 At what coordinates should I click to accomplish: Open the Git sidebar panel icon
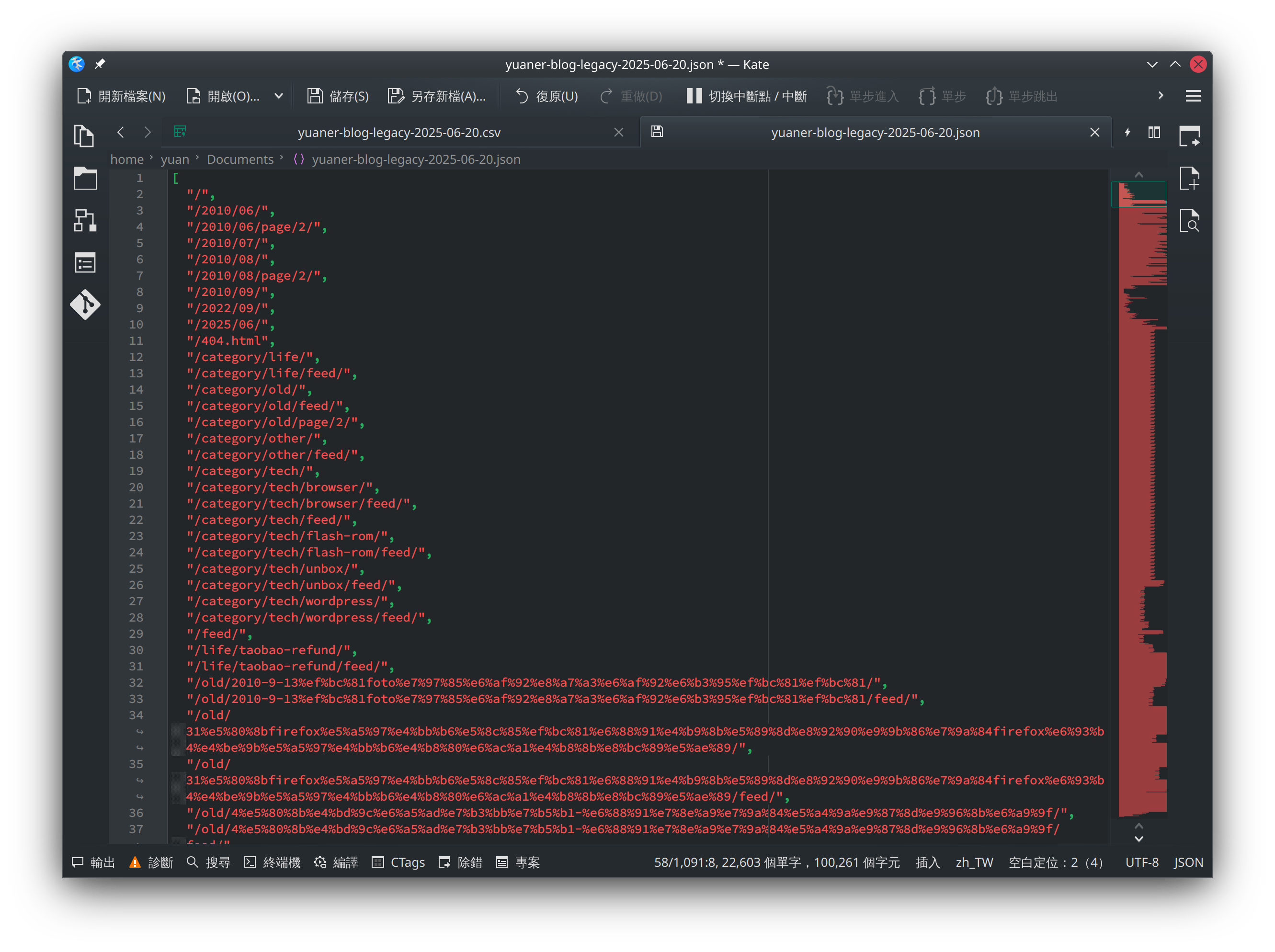[84, 304]
